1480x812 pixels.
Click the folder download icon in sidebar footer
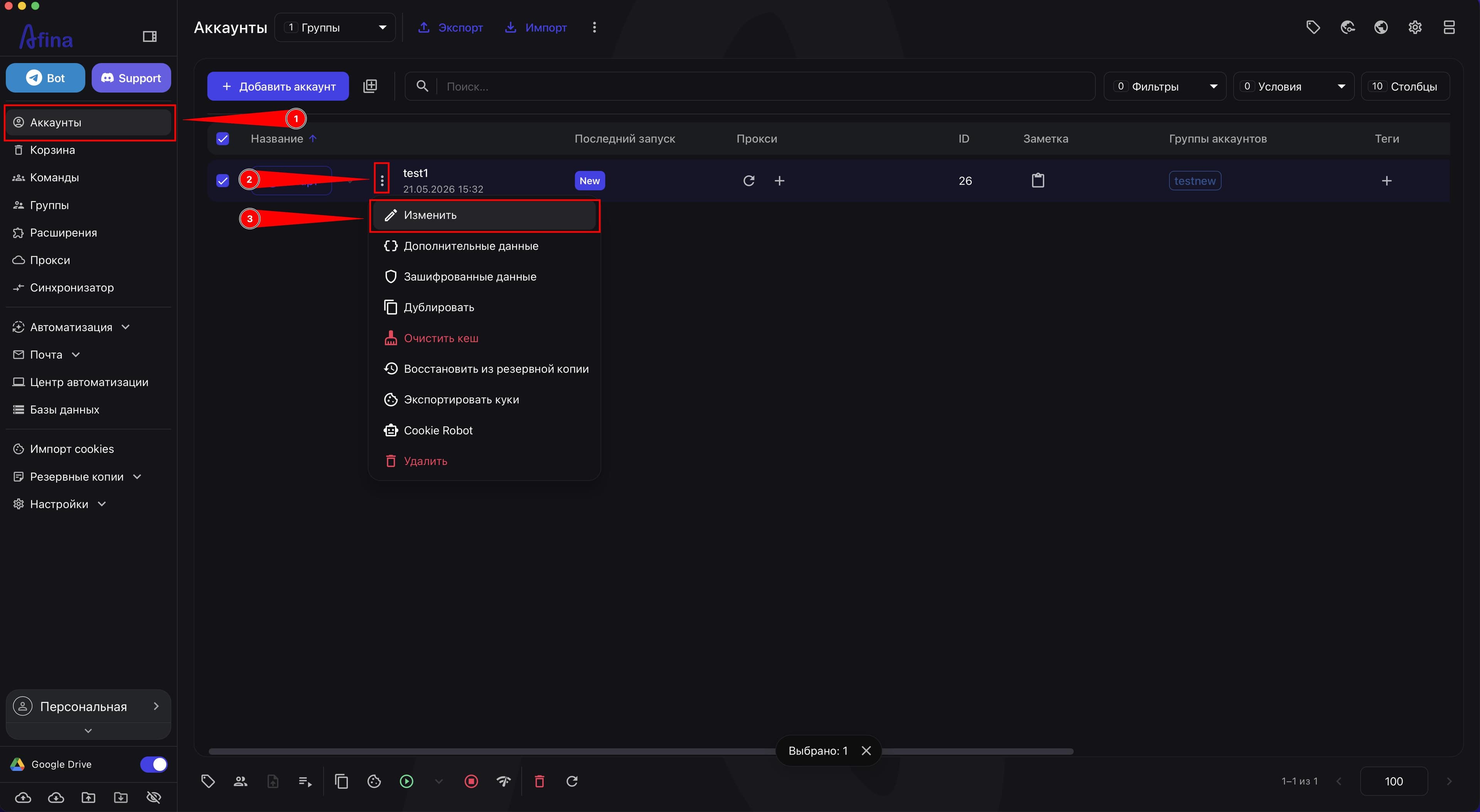[121, 798]
